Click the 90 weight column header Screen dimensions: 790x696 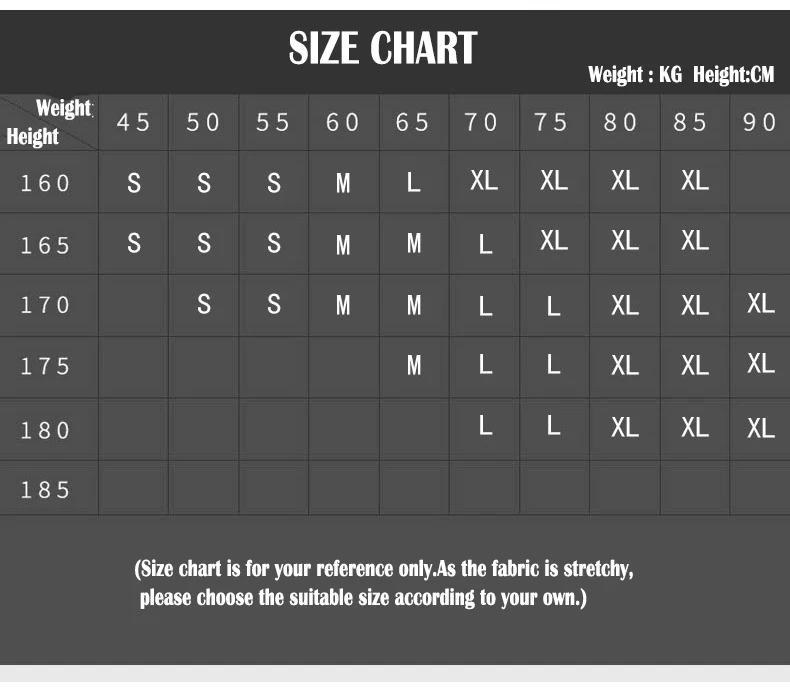coord(760,122)
